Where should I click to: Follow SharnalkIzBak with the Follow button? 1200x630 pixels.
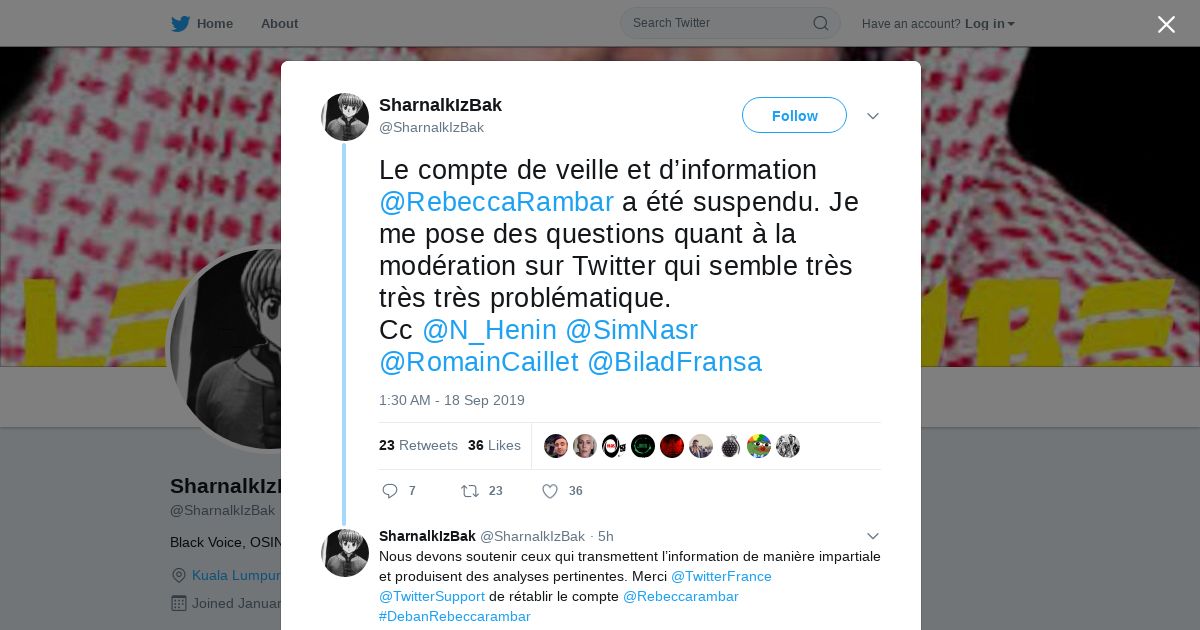[x=794, y=116]
